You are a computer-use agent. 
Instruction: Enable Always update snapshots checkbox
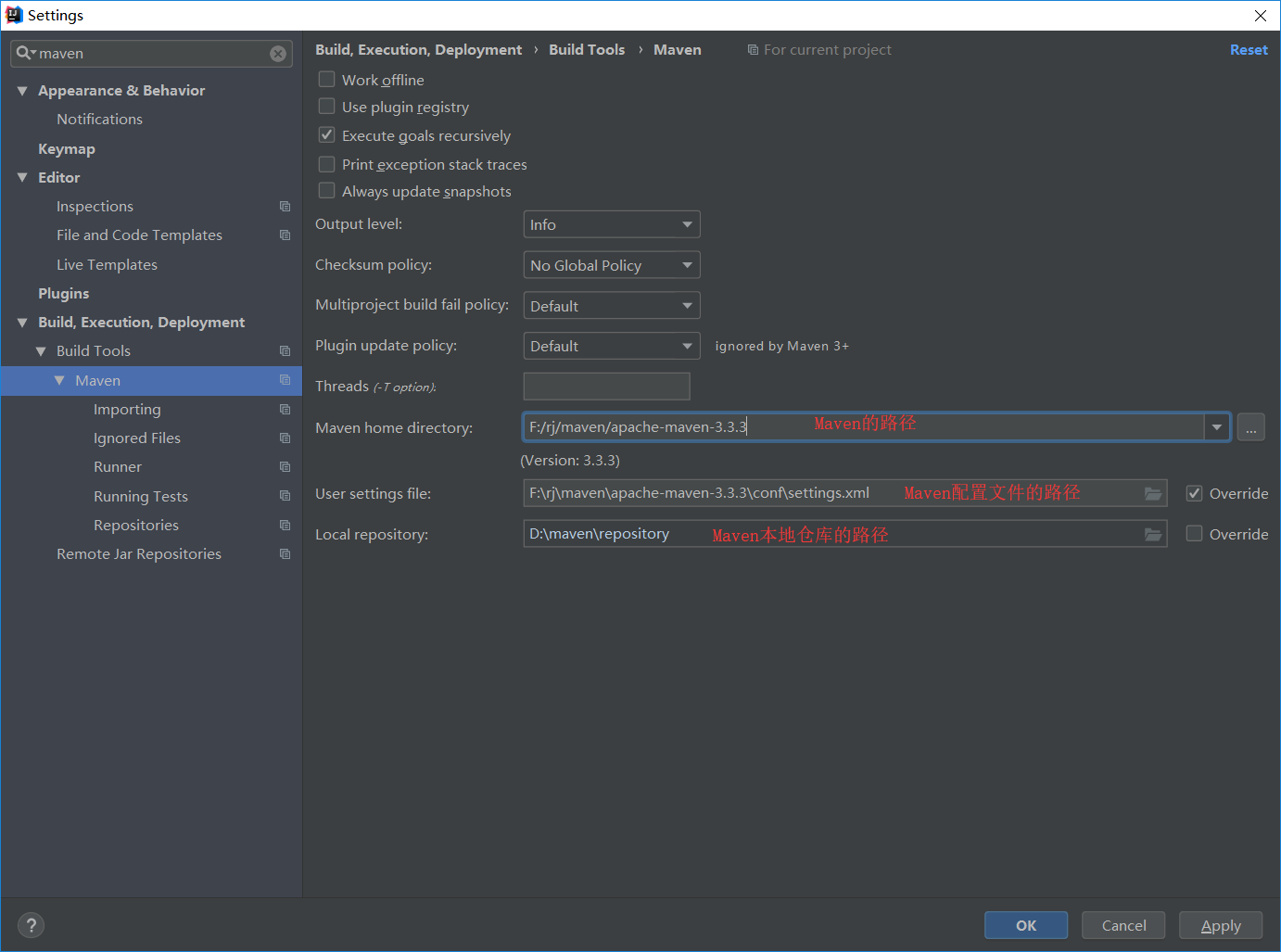click(x=326, y=190)
